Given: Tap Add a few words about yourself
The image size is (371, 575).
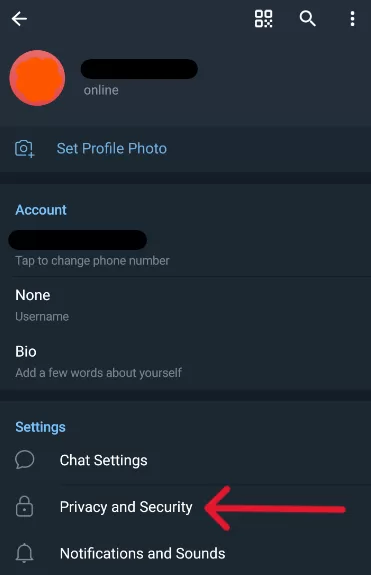Looking at the screenshot, I should point(98,373).
